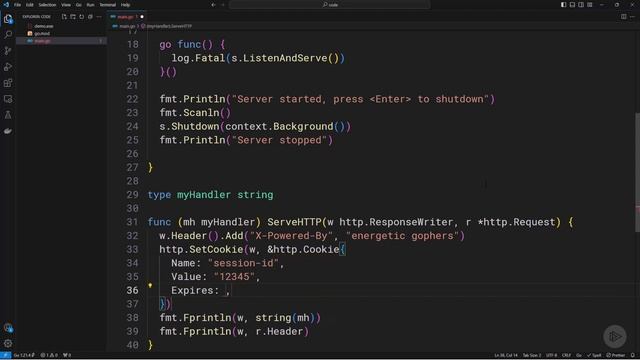Go forward with the navigation arrow

coord(223,5)
